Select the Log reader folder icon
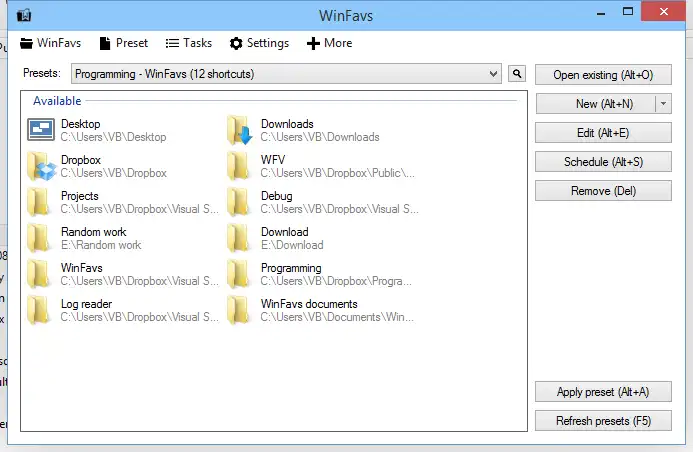 pos(38,310)
